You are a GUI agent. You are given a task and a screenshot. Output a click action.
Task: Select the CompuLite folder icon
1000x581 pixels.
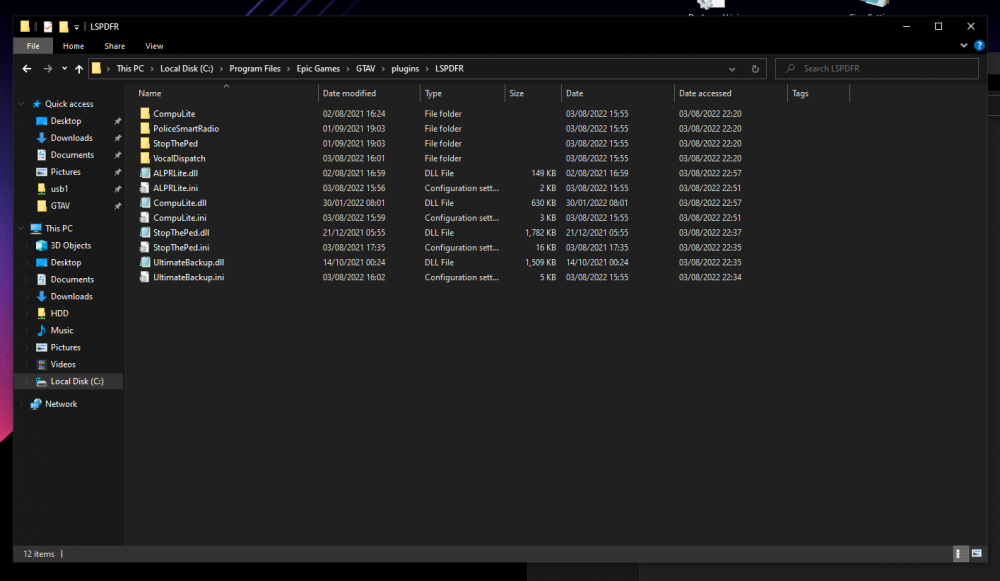(x=145, y=114)
